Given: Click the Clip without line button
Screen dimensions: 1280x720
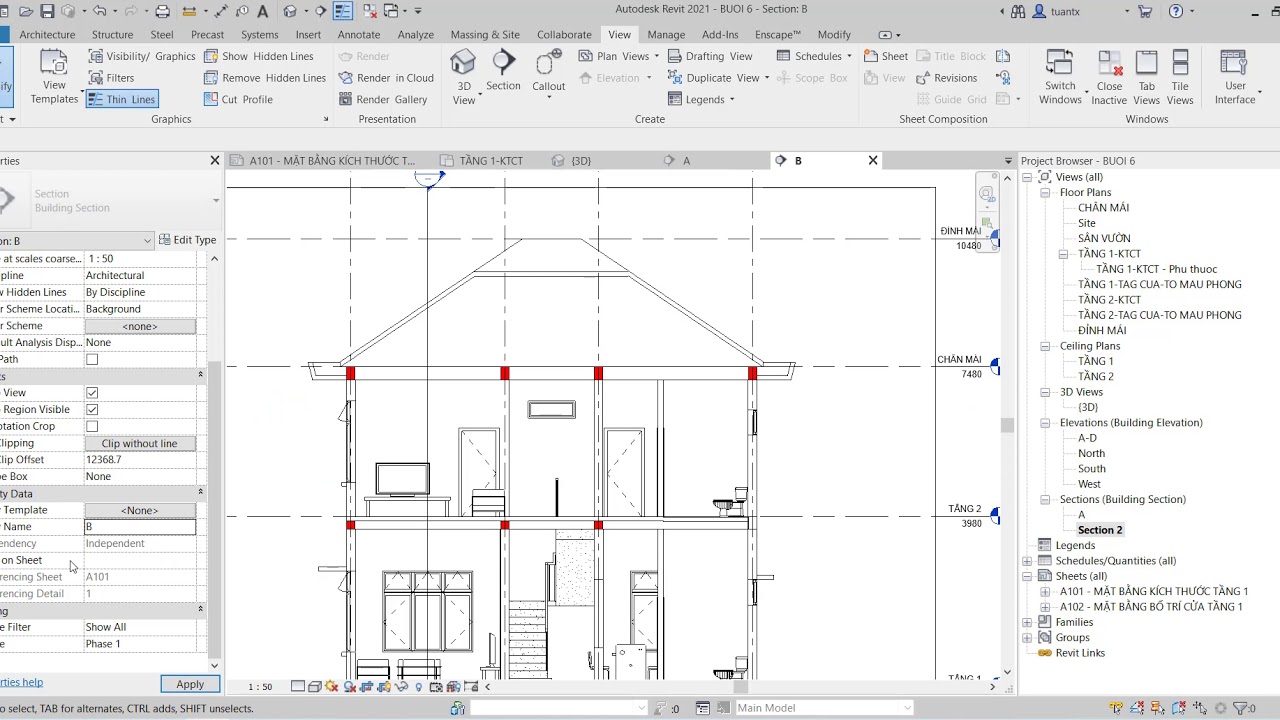Looking at the screenshot, I should coord(139,443).
